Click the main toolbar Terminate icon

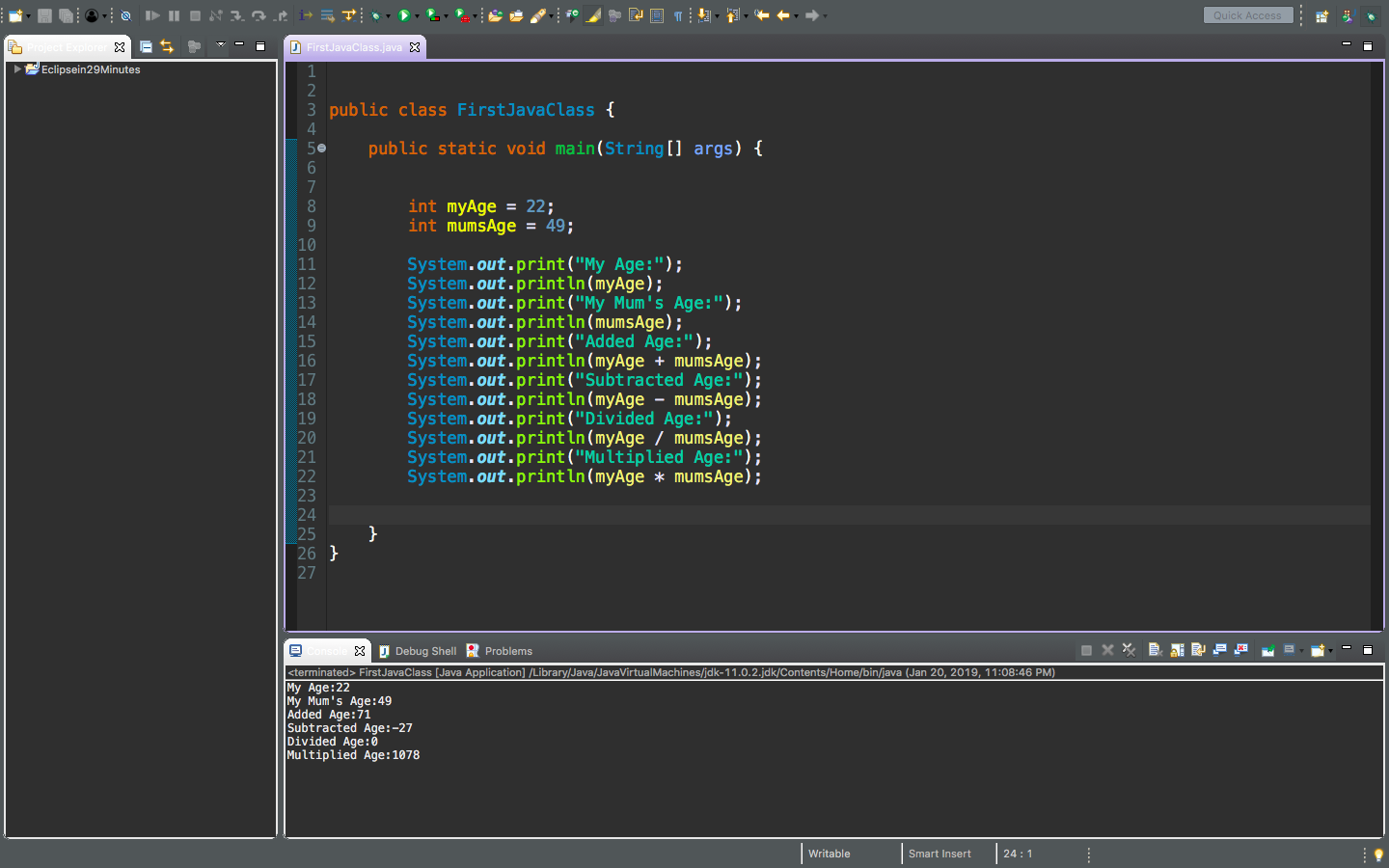[x=195, y=15]
